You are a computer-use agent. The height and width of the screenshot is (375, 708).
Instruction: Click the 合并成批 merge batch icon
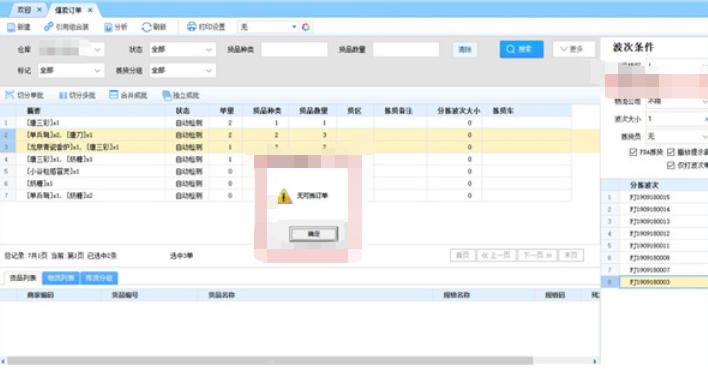coord(114,95)
